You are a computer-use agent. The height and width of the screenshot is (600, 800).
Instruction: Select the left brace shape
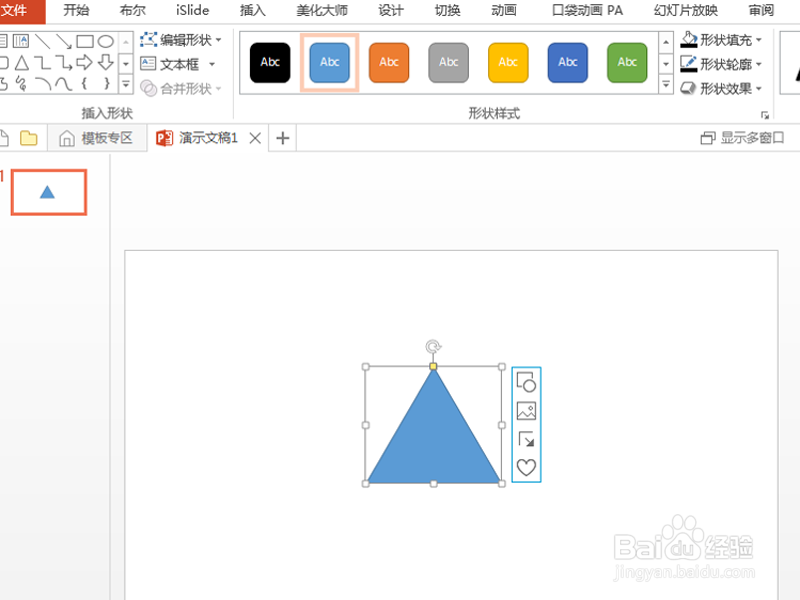(84, 83)
